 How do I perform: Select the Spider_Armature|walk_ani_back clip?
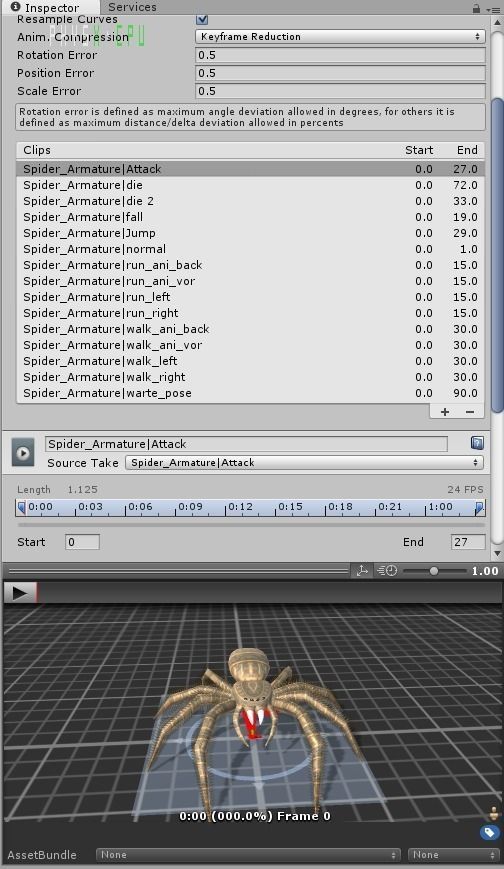250,330
